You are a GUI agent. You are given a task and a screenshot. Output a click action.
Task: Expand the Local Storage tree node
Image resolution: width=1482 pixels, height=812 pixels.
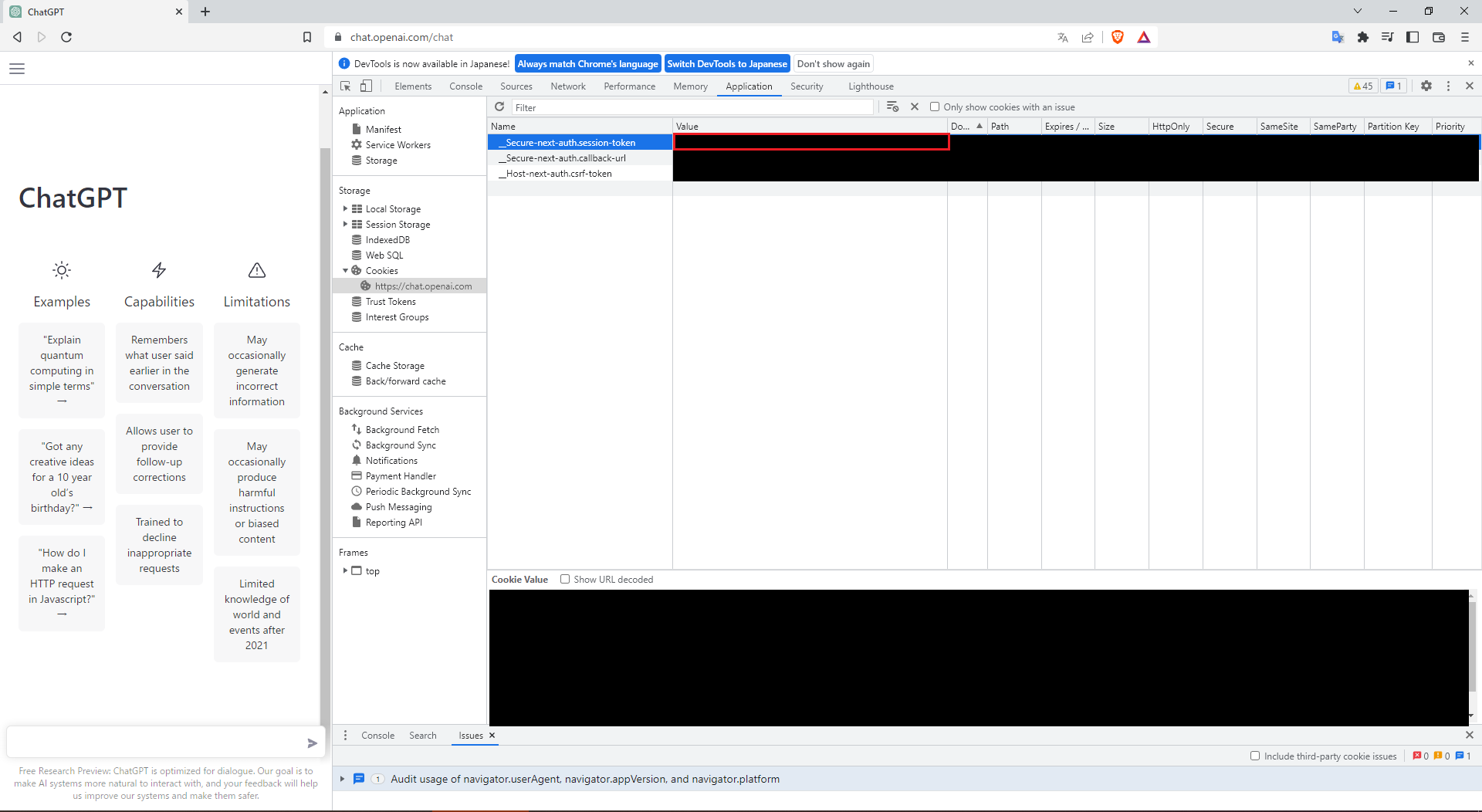click(345, 208)
